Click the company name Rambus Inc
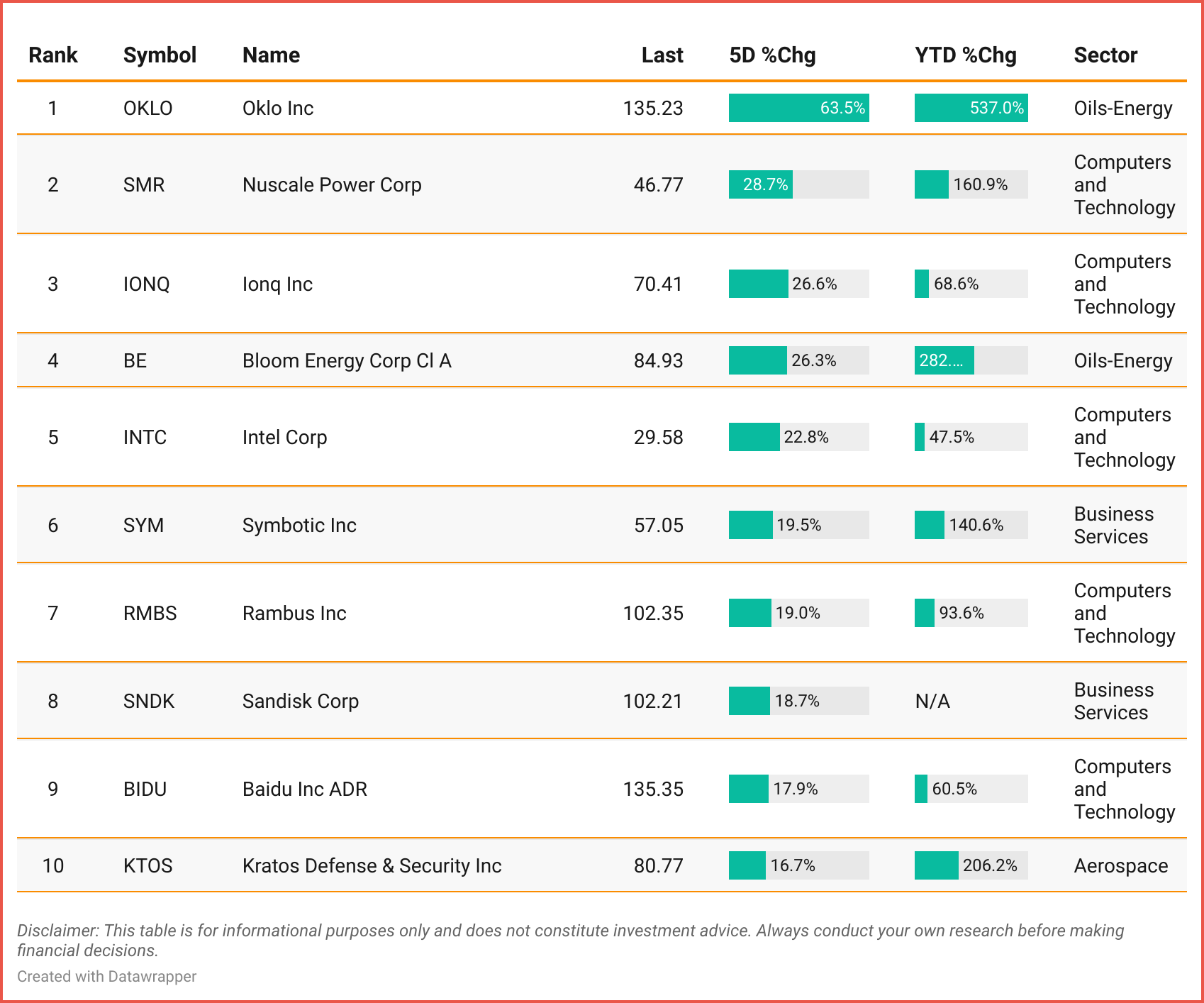1204x1003 pixels. click(294, 613)
